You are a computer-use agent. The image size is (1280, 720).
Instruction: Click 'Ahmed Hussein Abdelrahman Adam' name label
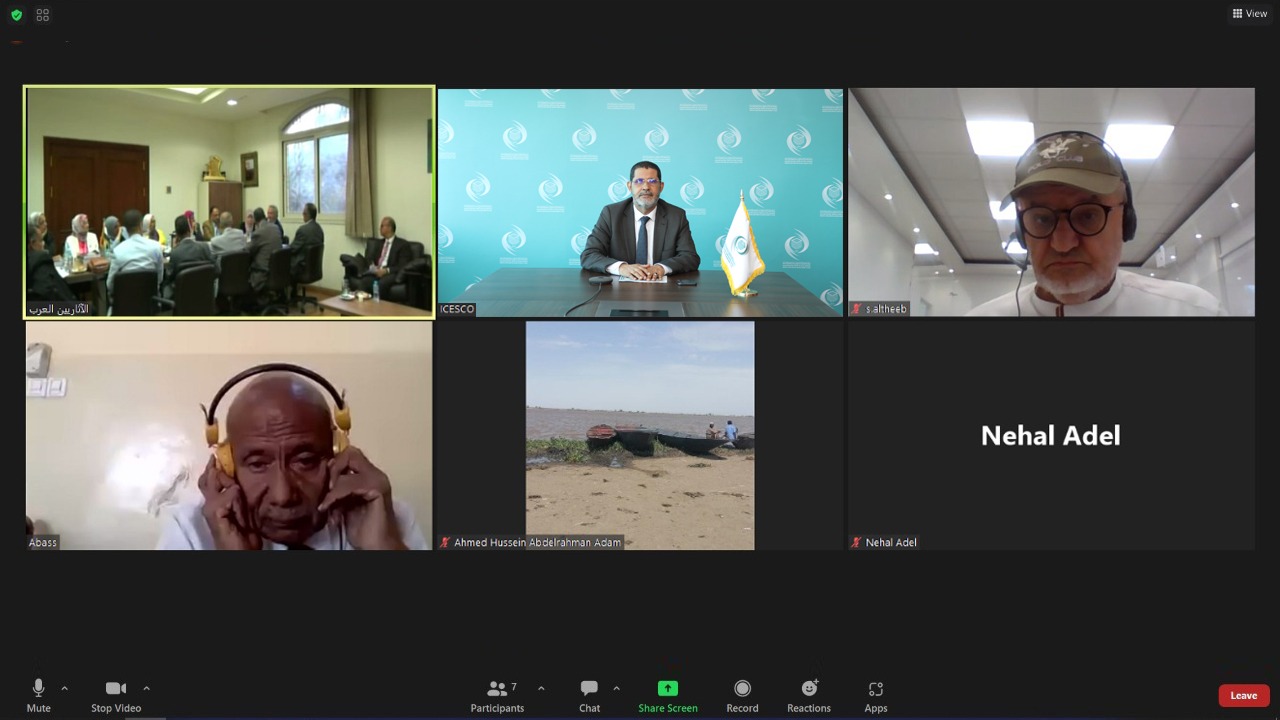(538, 542)
